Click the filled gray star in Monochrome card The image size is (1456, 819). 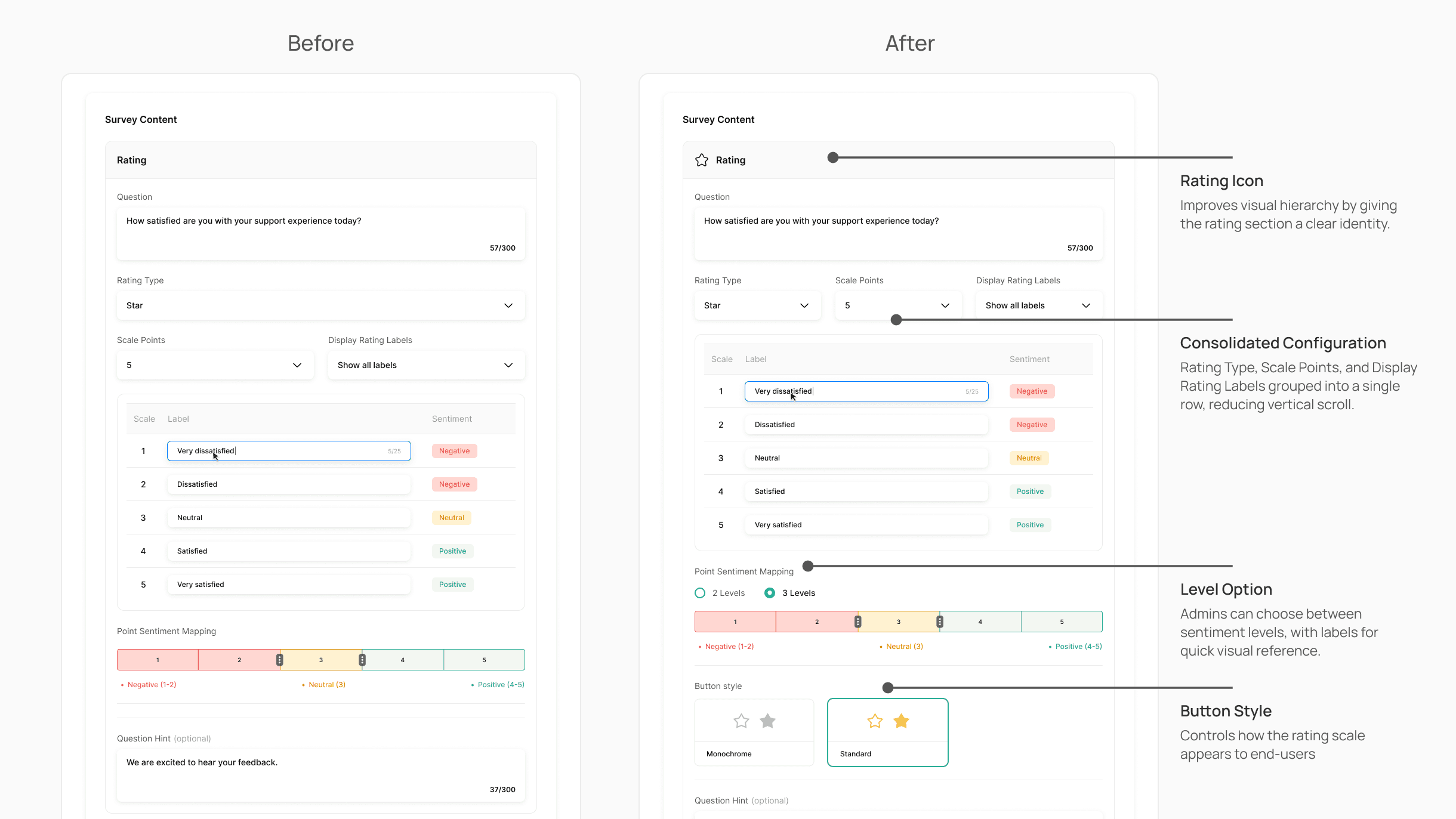pyautogui.click(x=767, y=721)
